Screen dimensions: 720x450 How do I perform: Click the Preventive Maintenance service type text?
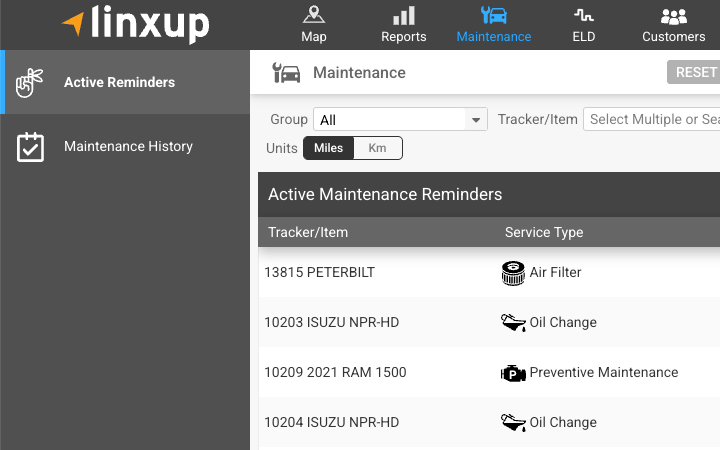[x=604, y=372]
